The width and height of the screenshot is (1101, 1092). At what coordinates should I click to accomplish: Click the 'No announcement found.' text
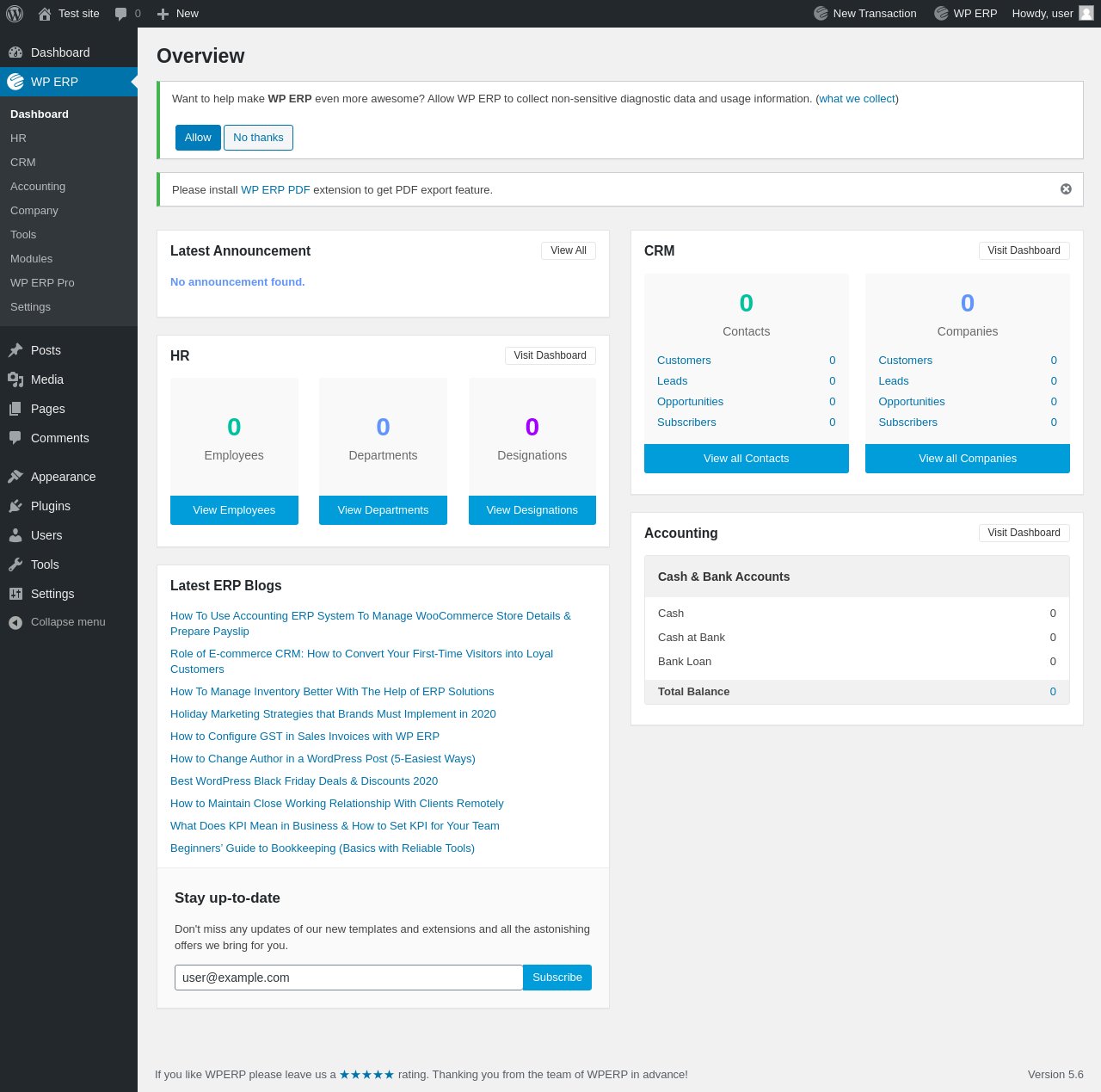pos(237,282)
